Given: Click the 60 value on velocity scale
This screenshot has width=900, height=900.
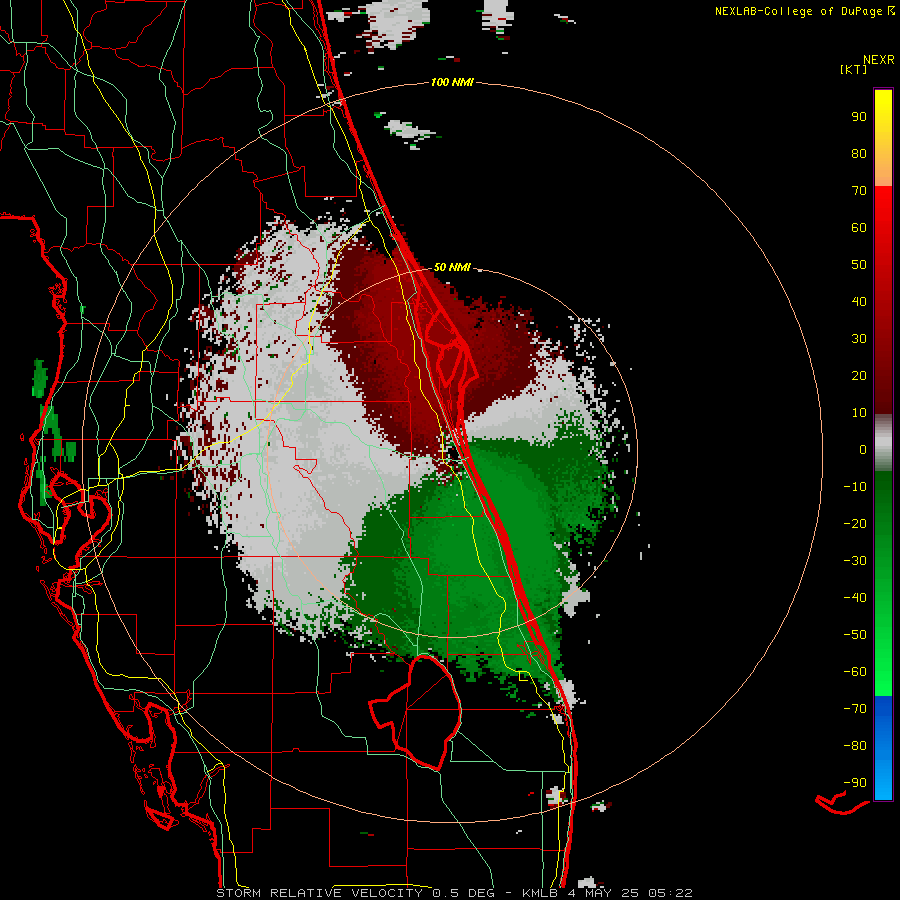Looking at the screenshot, I should point(859,228).
